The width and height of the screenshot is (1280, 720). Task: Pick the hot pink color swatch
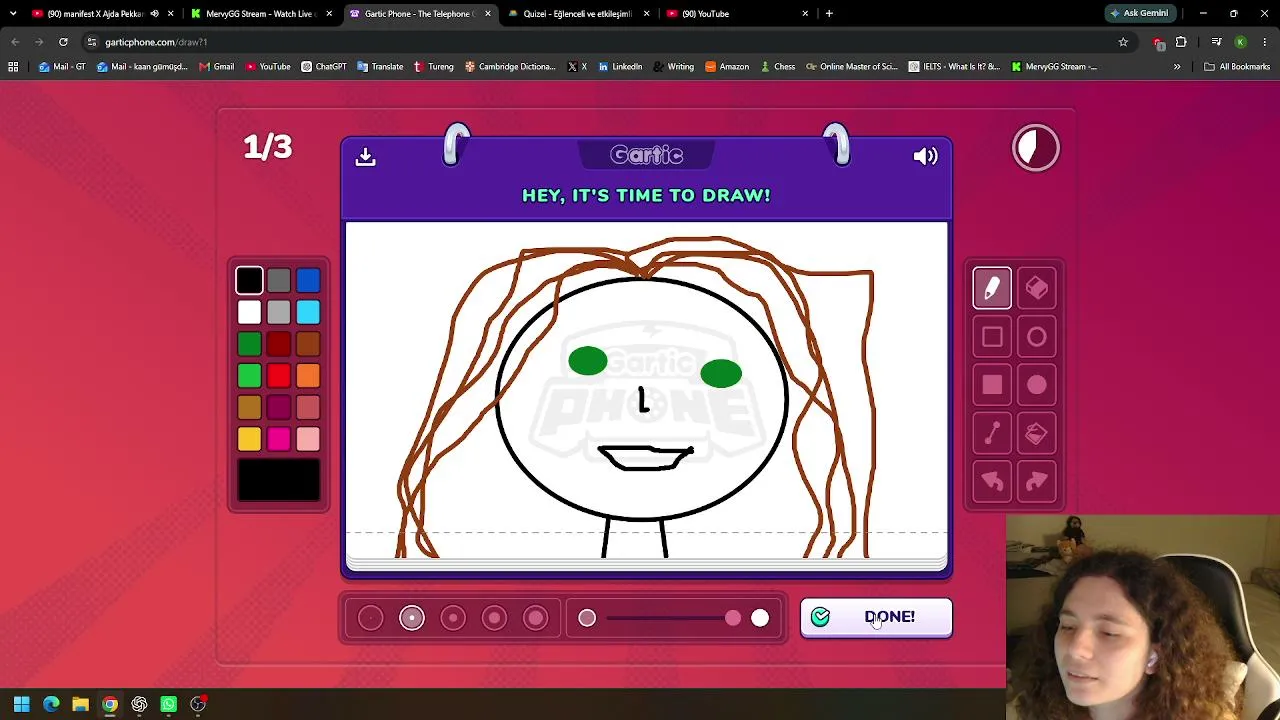[279, 439]
